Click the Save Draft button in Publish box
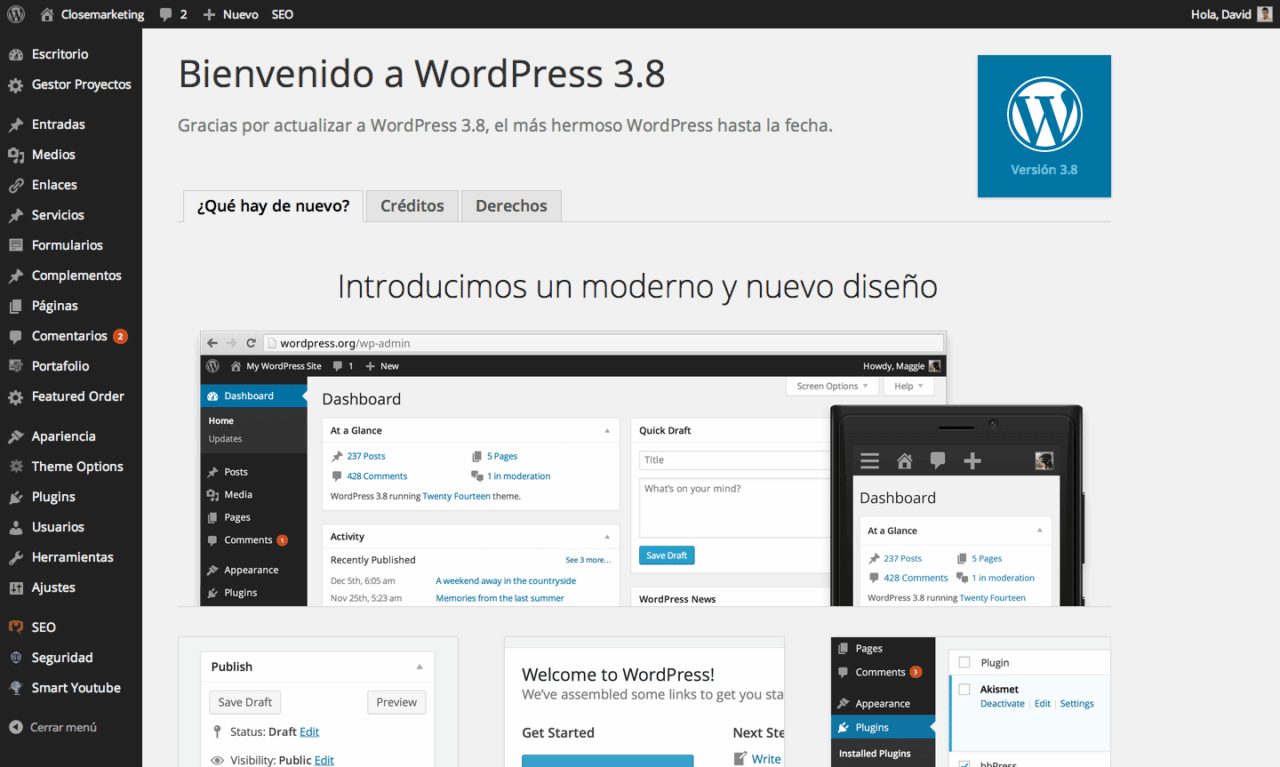This screenshot has height=767, width=1280. [x=245, y=702]
